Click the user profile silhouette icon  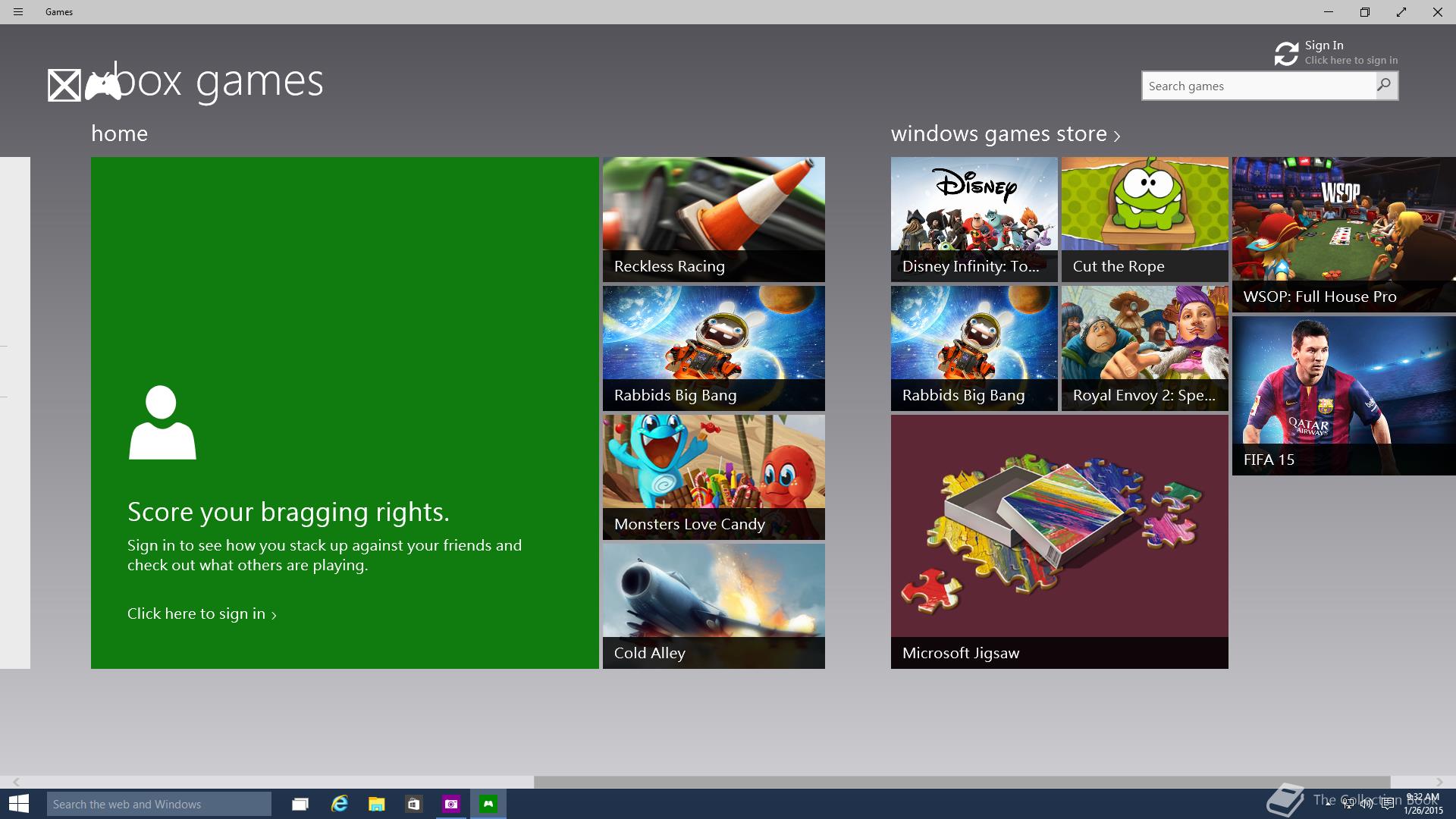(x=162, y=422)
